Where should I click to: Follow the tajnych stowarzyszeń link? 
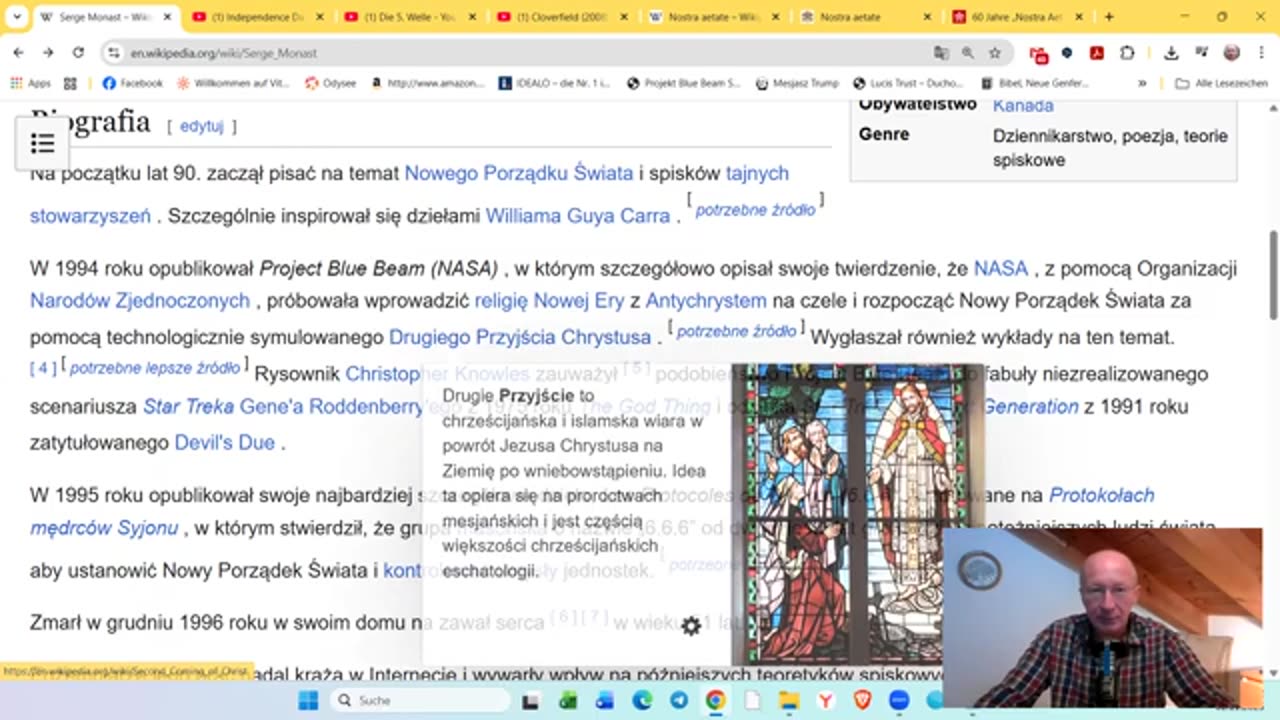[90, 215]
